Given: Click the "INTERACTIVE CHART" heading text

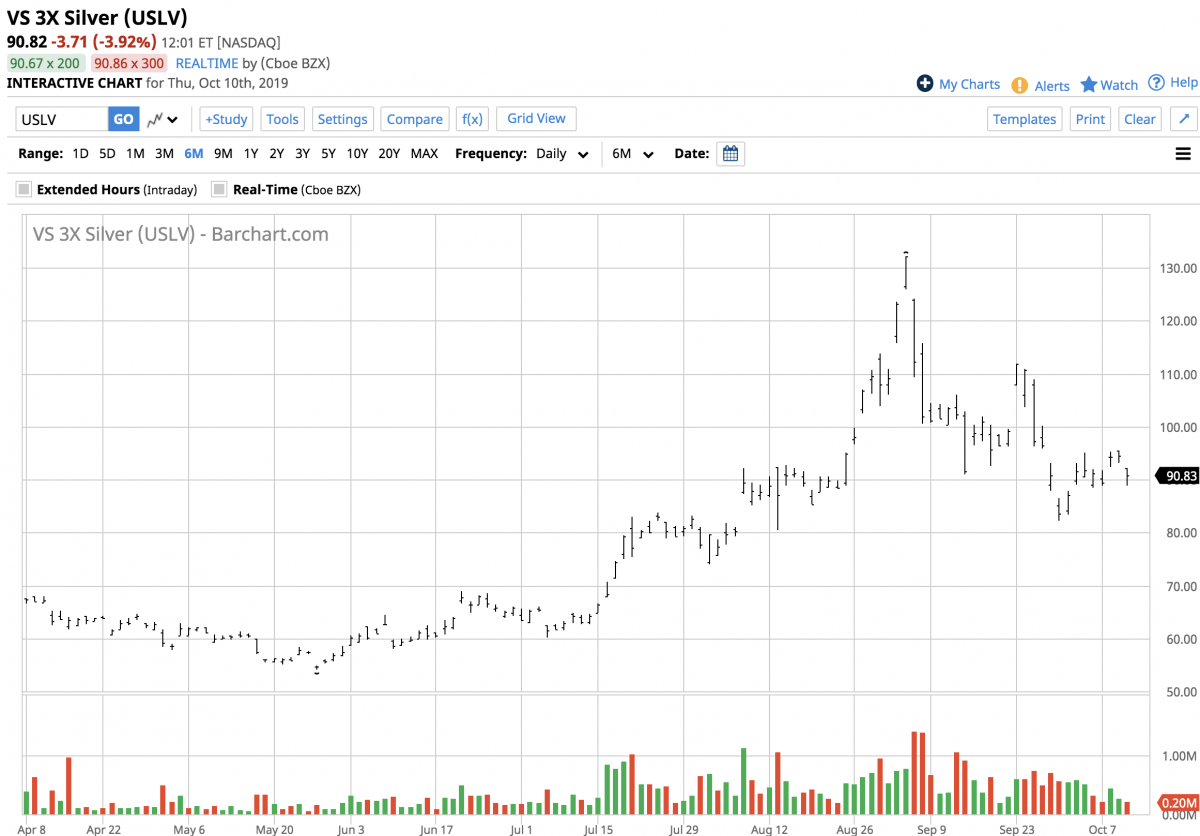Looking at the screenshot, I should pos(75,83).
